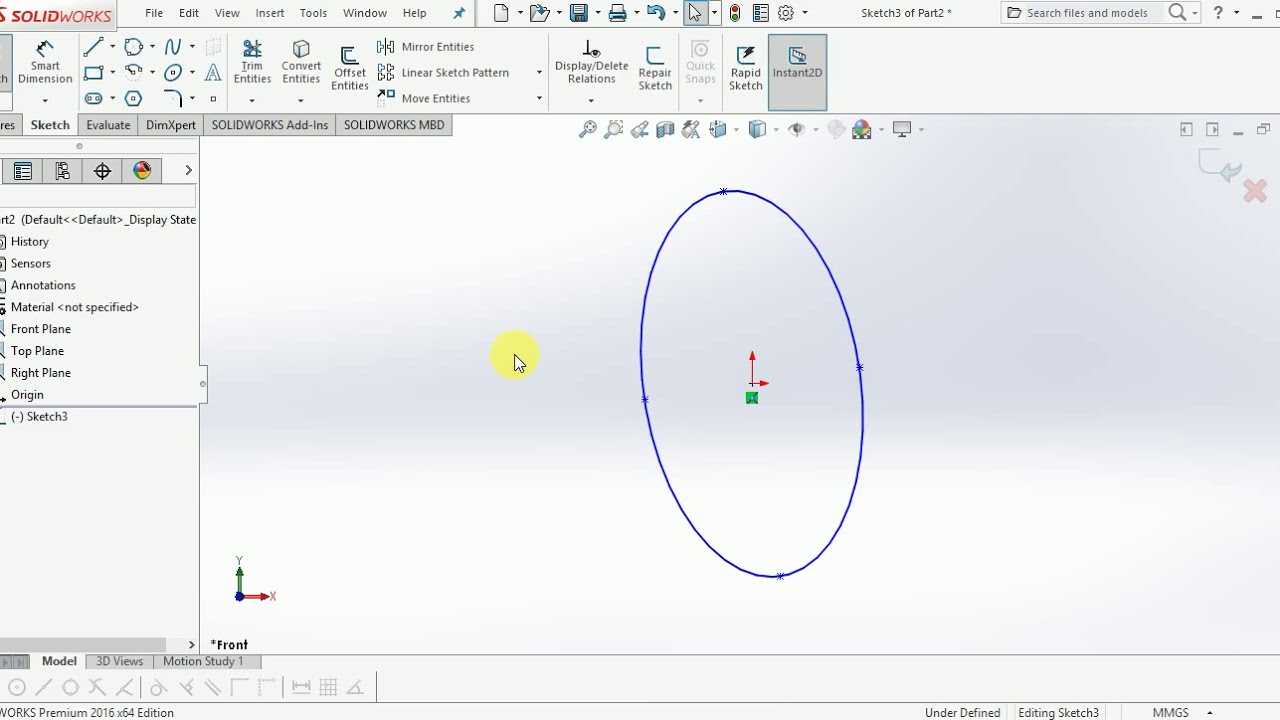Click Zoom to Area icon
Screen dimensions: 1280x720
tap(613, 129)
